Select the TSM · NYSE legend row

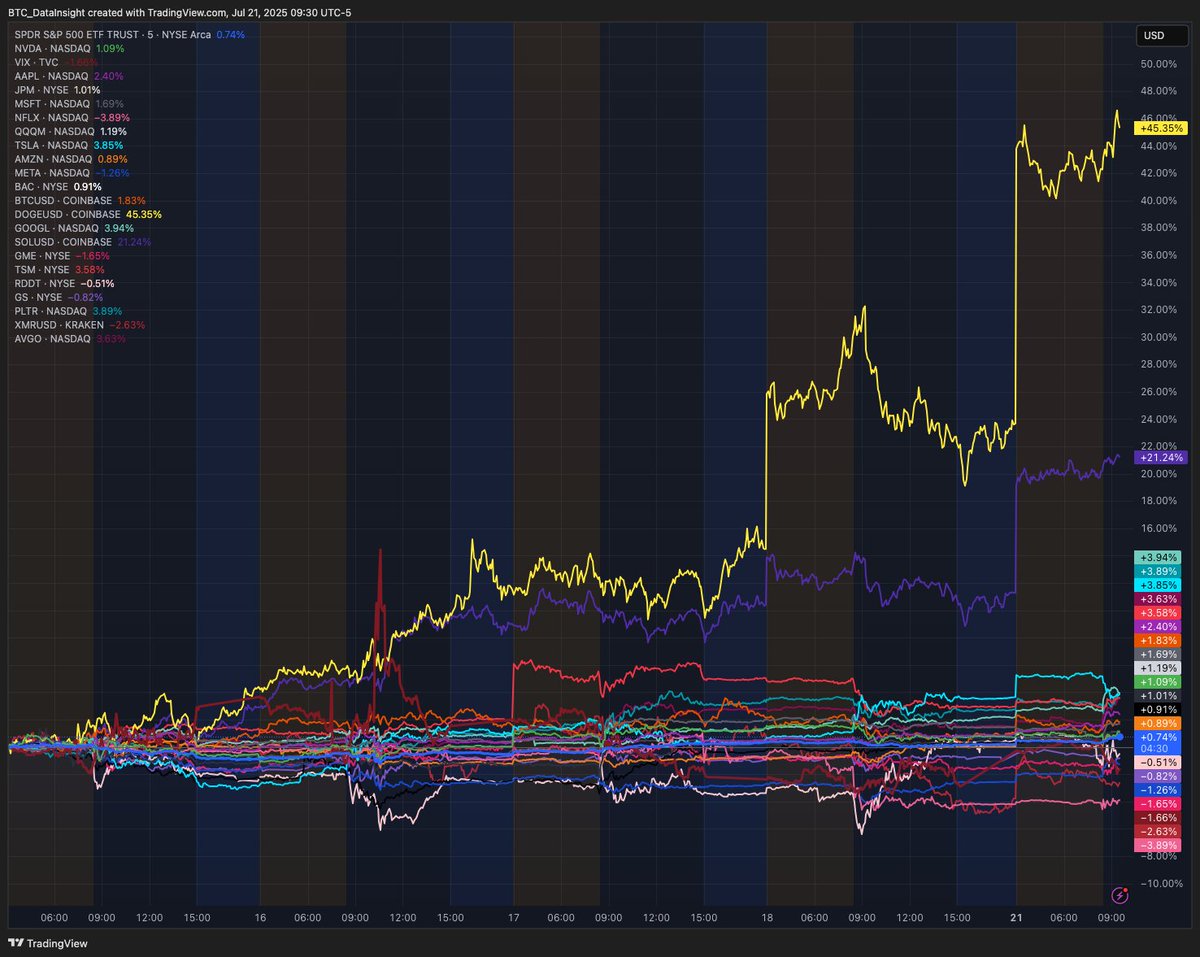pos(59,271)
